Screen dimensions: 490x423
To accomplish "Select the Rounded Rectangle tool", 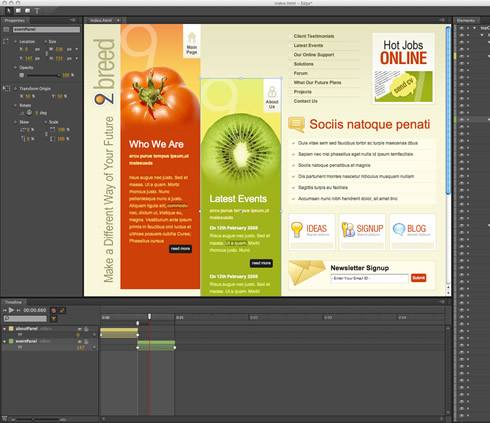I will point(28,11).
